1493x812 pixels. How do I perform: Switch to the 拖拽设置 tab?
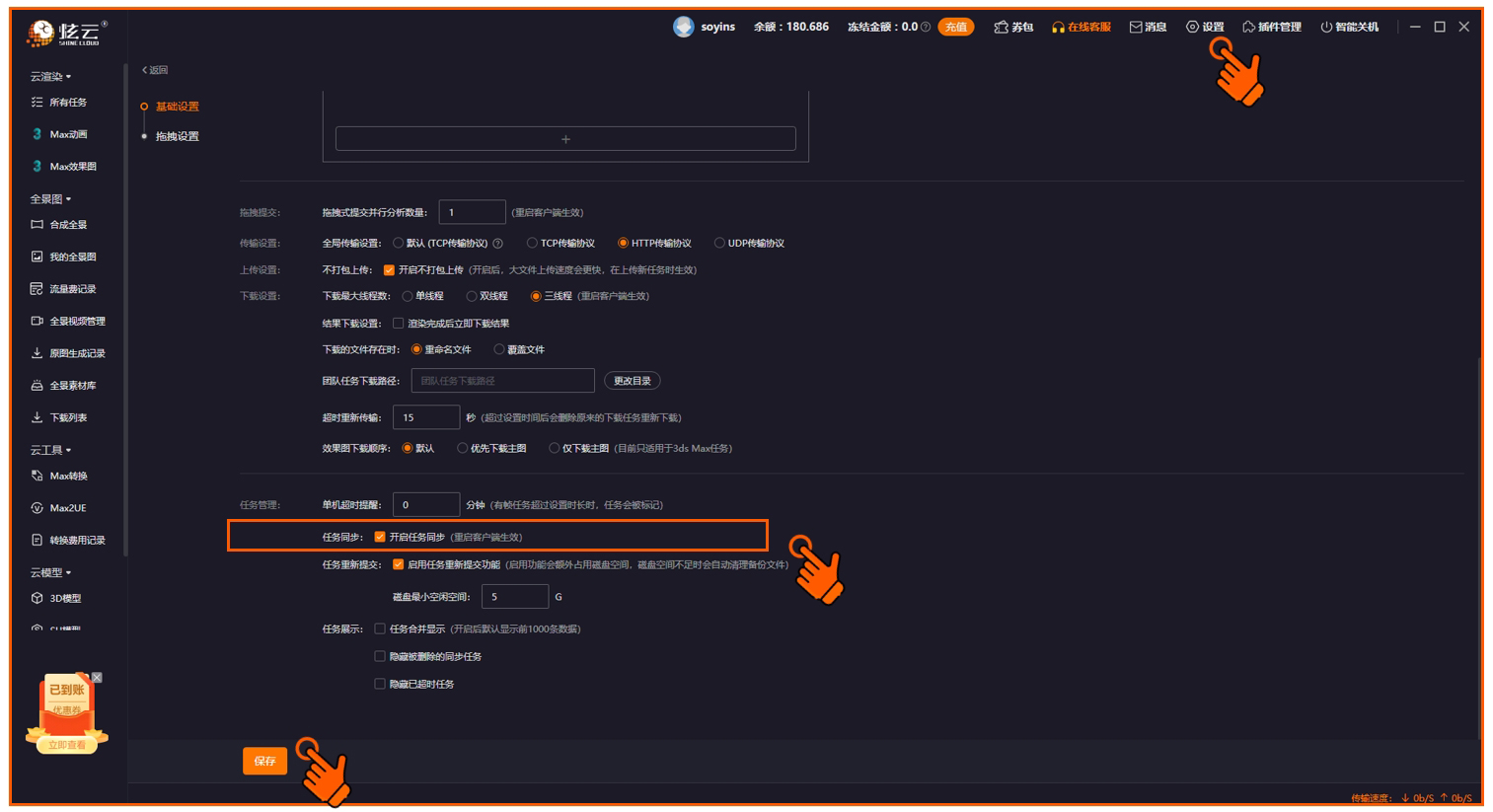177,136
